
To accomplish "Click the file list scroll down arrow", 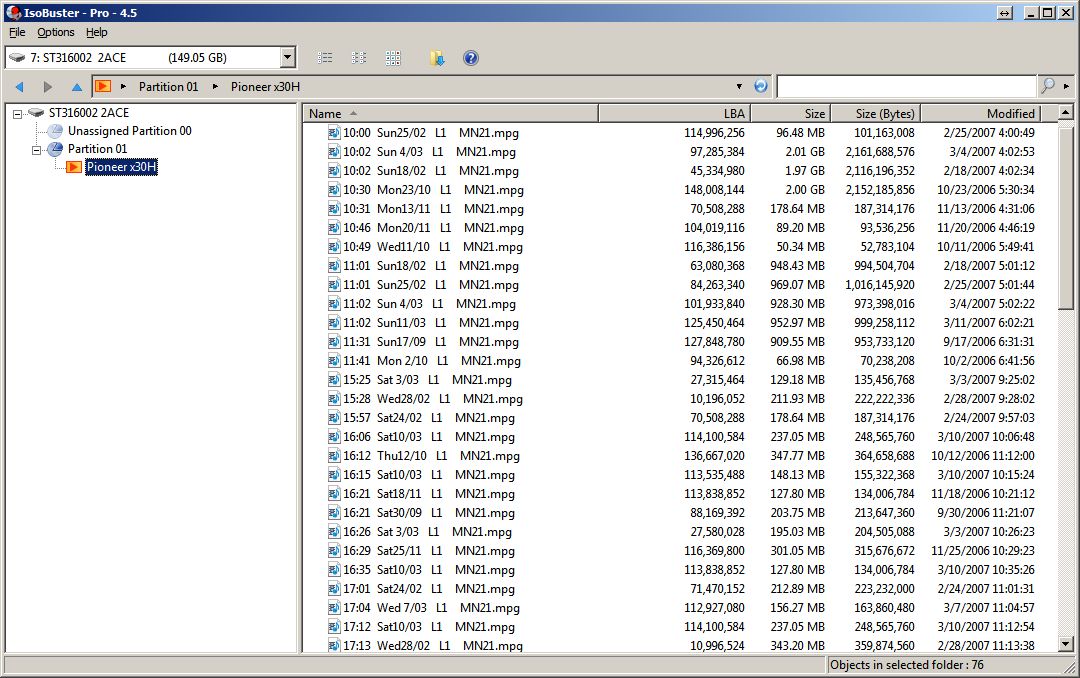I will (x=1066, y=644).
